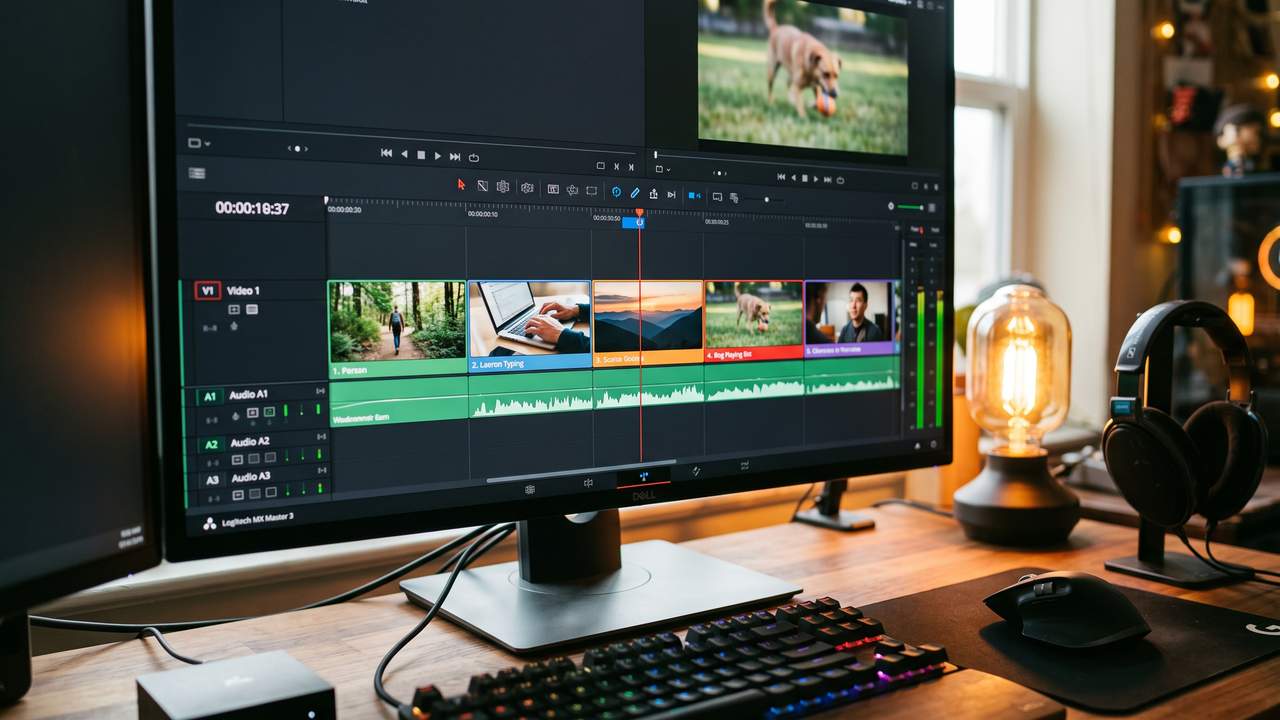The height and width of the screenshot is (720, 1280).
Task: Toggle the blue snapping magnet icon
Action: pyautogui.click(x=616, y=192)
